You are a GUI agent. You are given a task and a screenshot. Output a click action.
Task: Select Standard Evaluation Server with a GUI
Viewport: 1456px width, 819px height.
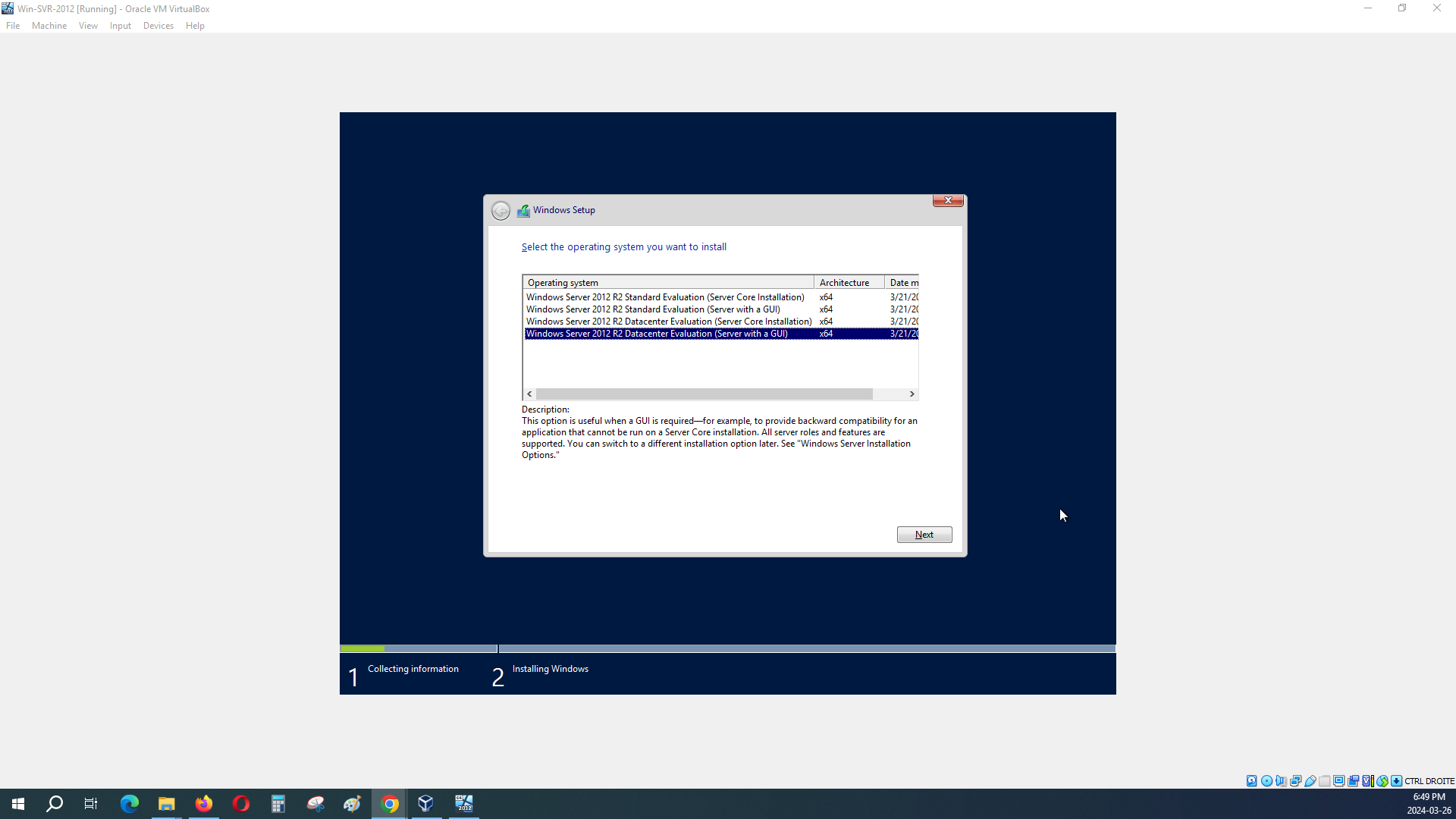pos(653,309)
